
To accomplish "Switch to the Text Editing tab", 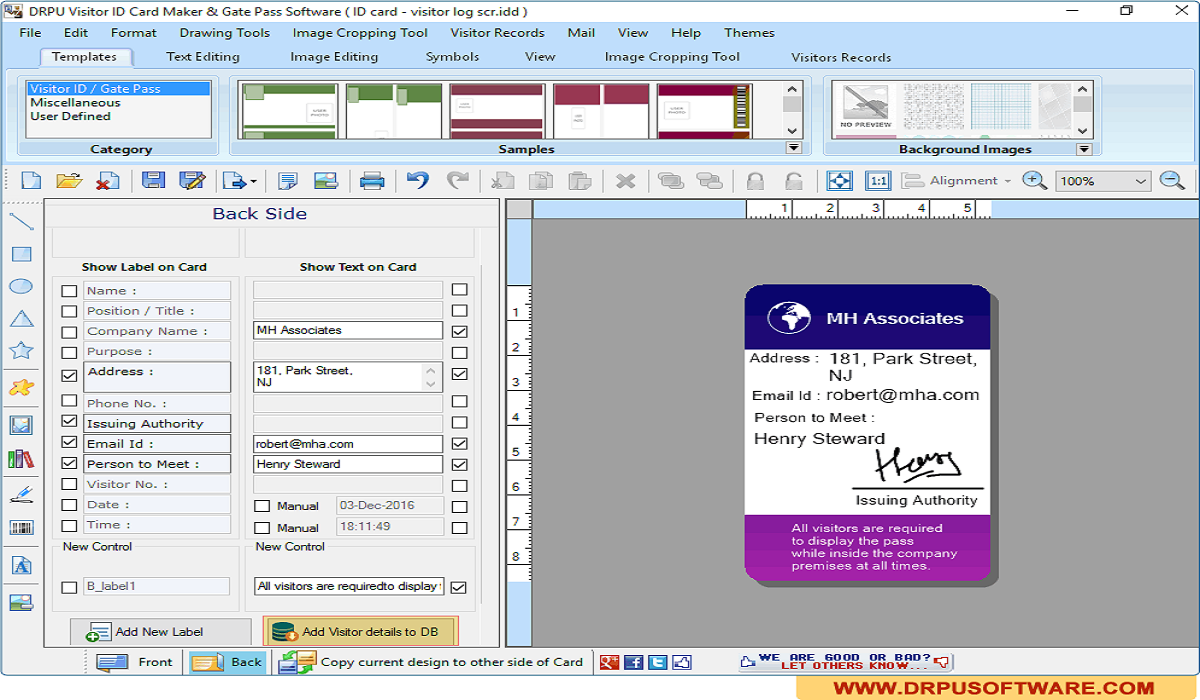I will tap(203, 57).
